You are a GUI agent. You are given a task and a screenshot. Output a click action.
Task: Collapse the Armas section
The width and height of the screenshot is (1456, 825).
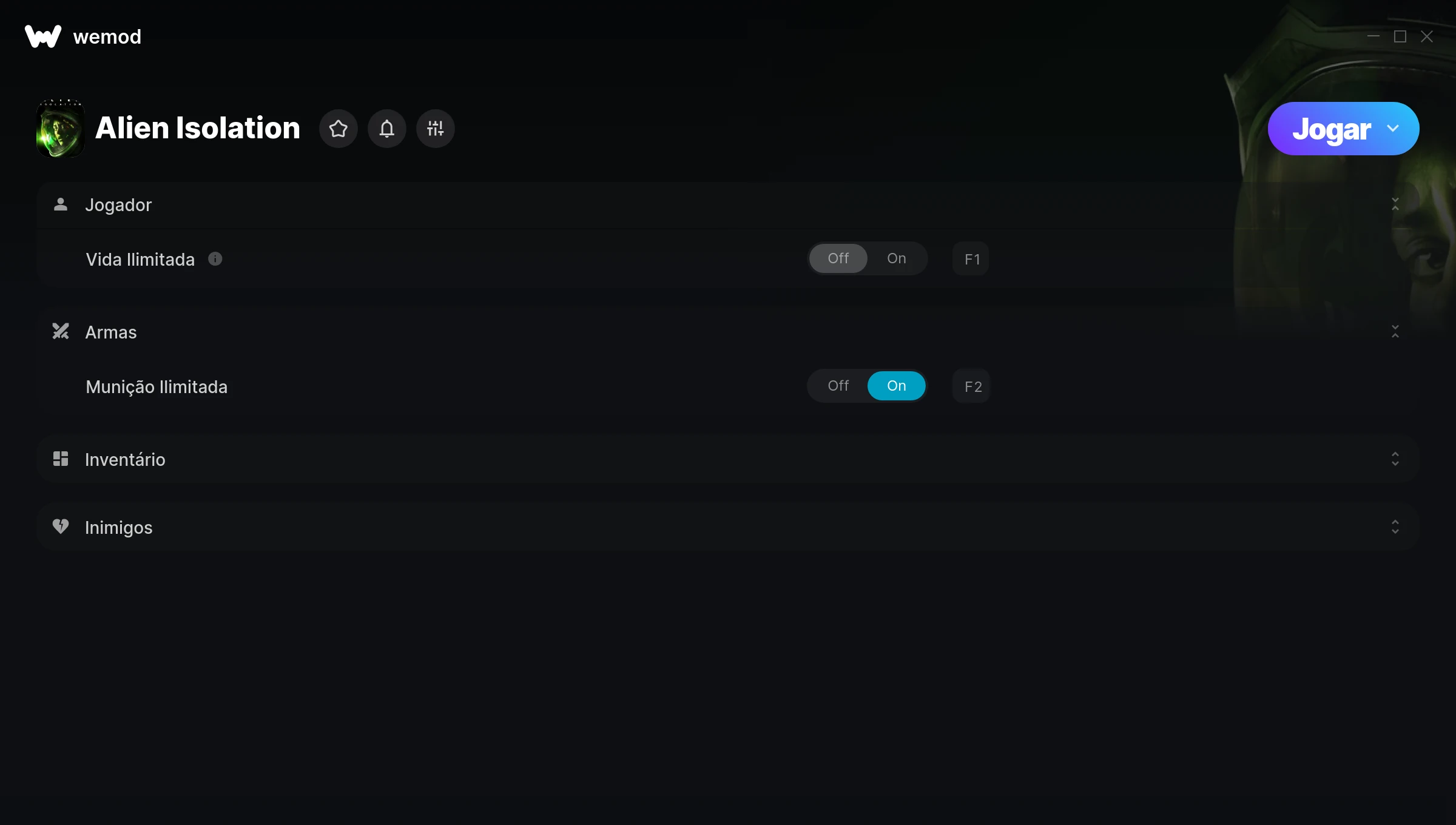pyautogui.click(x=1395, y=332)
